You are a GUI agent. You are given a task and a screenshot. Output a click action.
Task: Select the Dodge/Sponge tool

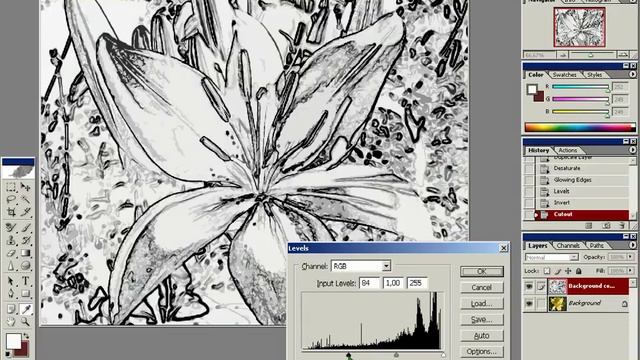coord(25,266)
